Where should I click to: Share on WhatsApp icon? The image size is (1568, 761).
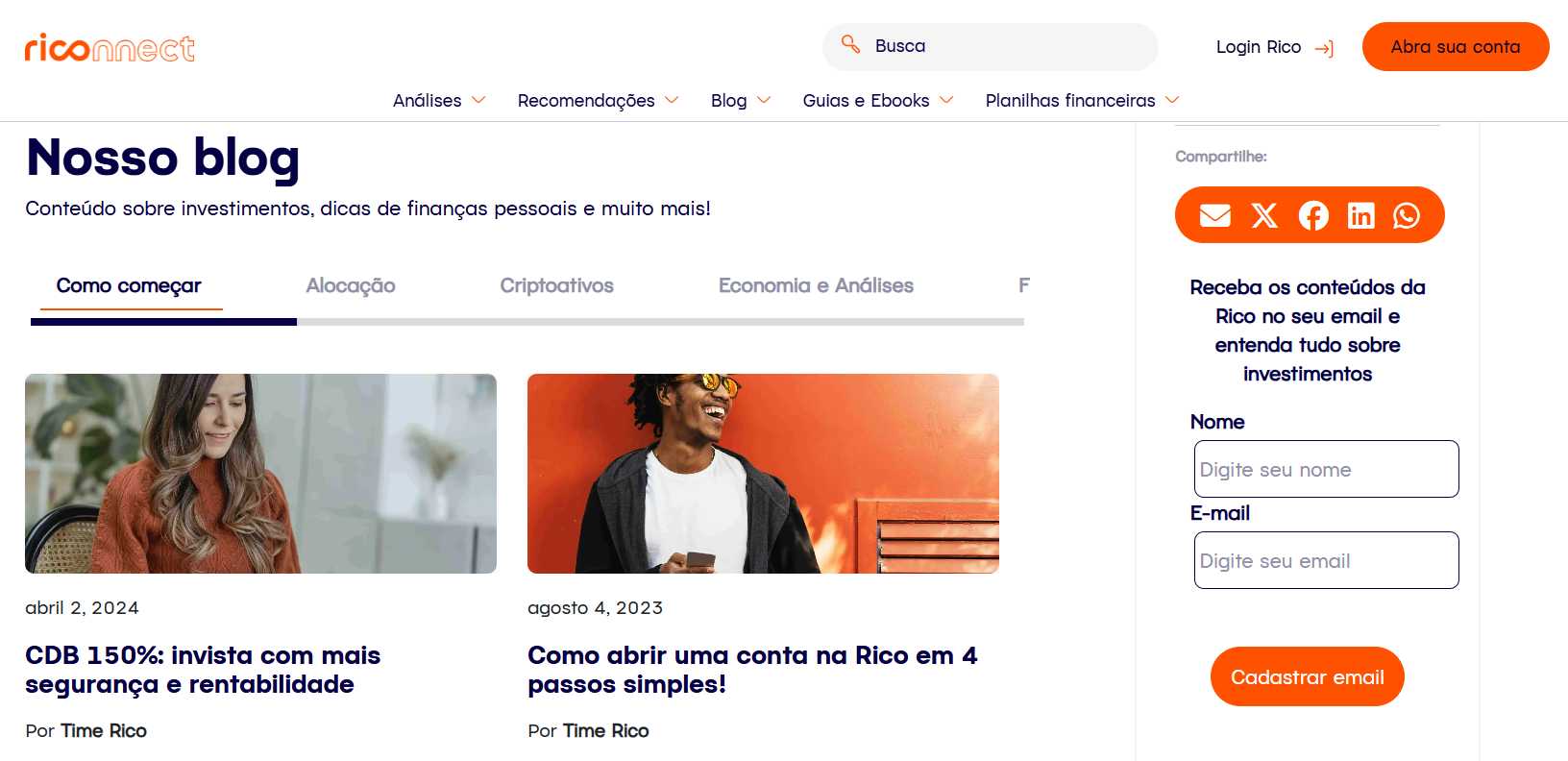pos(1407,215)
